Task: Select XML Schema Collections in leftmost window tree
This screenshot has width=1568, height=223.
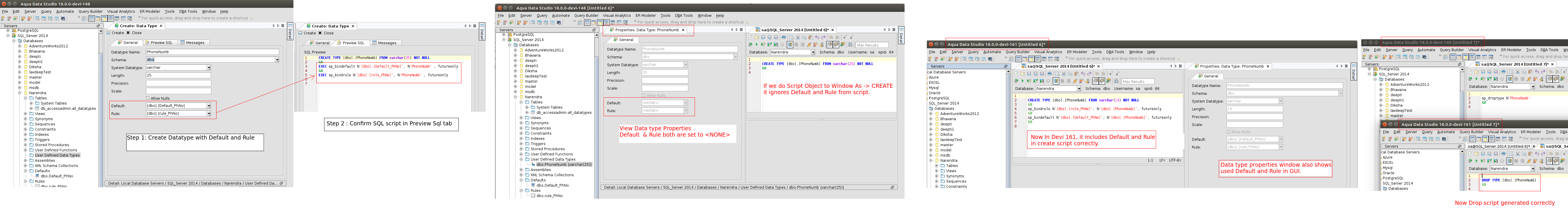Action: coord(57,166)
